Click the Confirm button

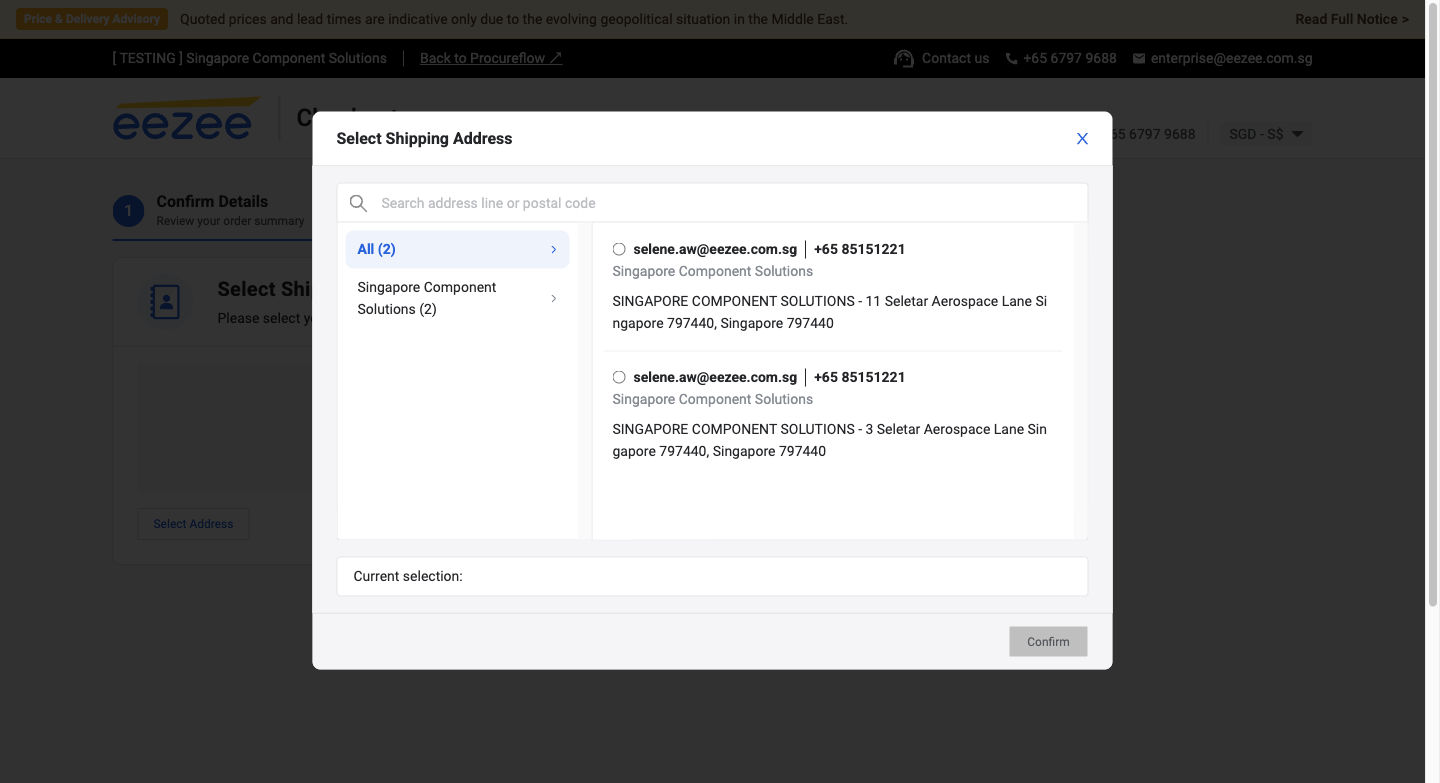1048,642
